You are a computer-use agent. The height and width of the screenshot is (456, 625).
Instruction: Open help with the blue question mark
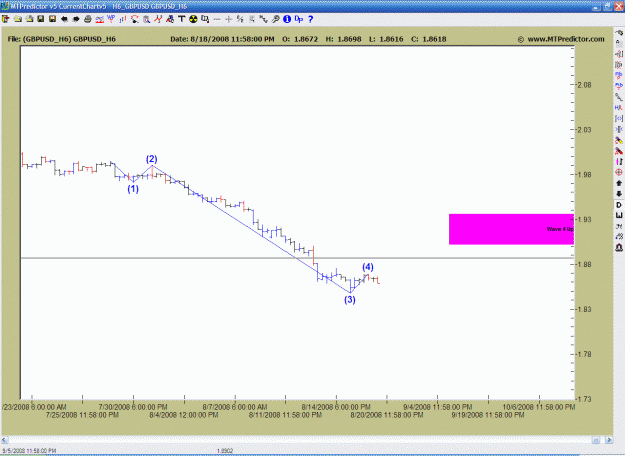pos(311,19)
